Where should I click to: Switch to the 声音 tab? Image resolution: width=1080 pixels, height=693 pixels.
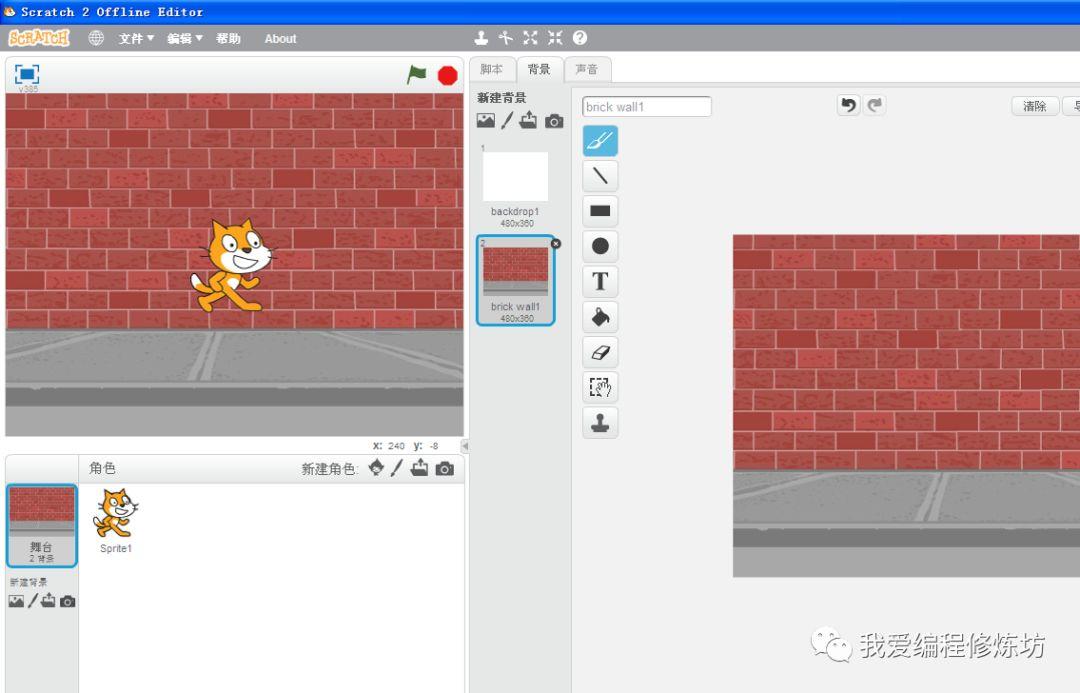[587, 69]
